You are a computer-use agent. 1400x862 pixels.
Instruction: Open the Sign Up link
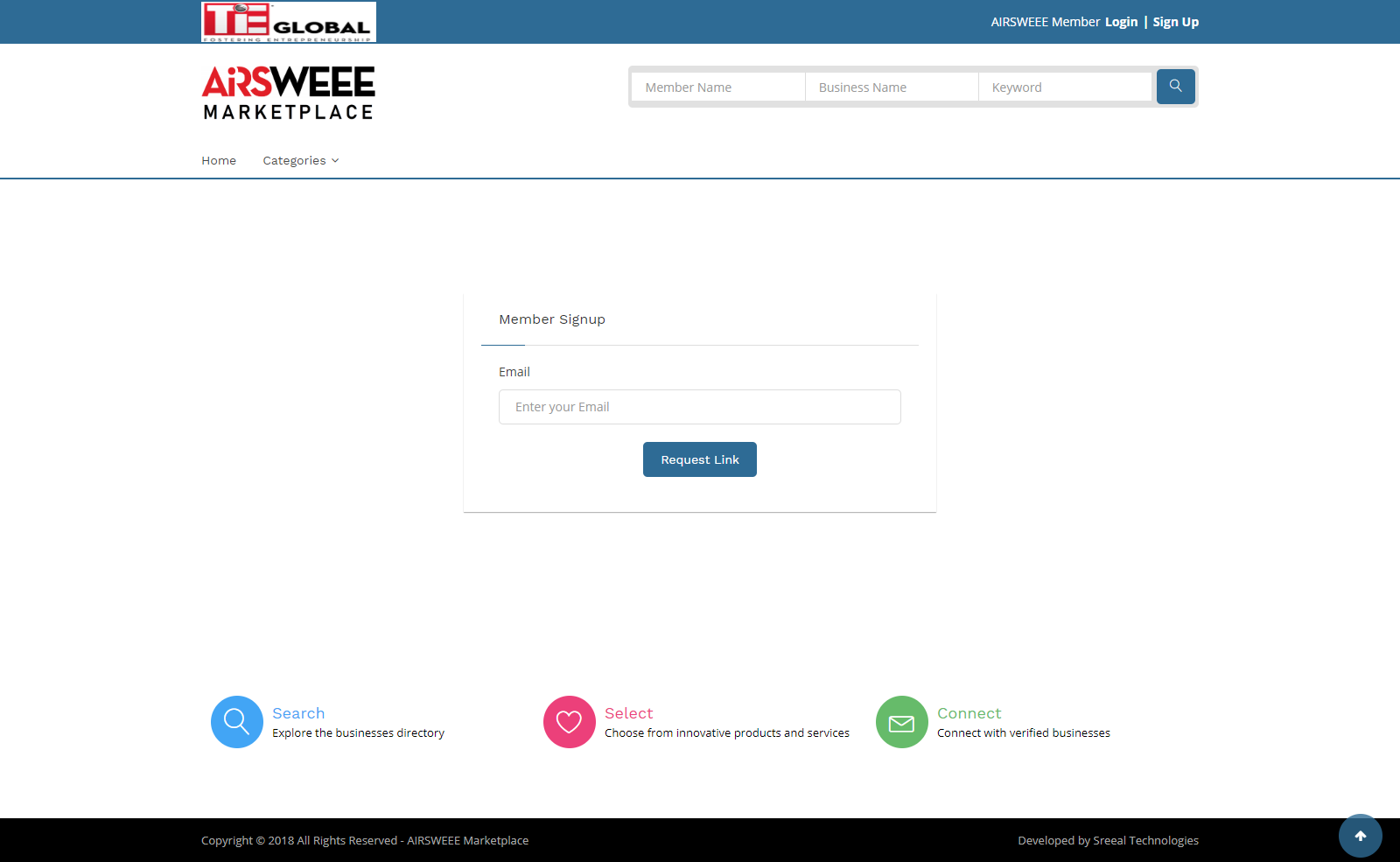click(x=1175, y=22)
